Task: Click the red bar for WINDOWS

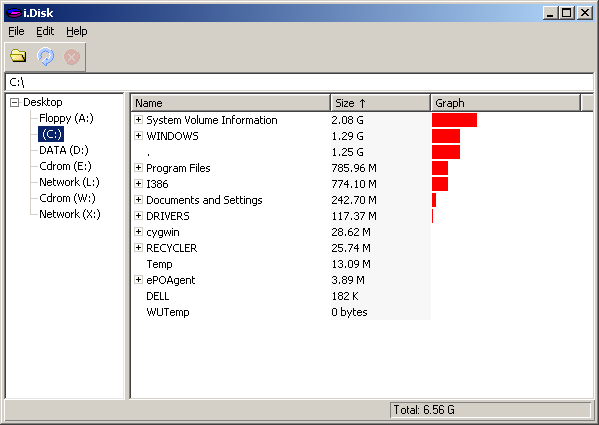Action: [x=446, y=136]
